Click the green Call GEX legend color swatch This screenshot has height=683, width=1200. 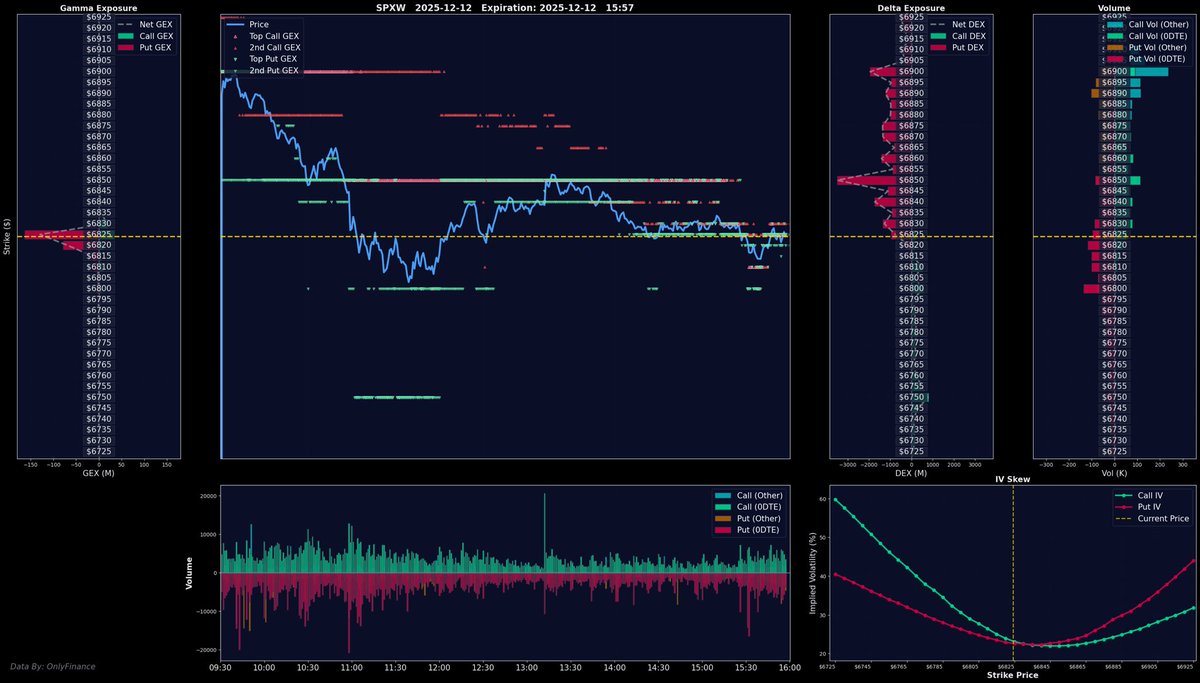[x=127, y=35]
